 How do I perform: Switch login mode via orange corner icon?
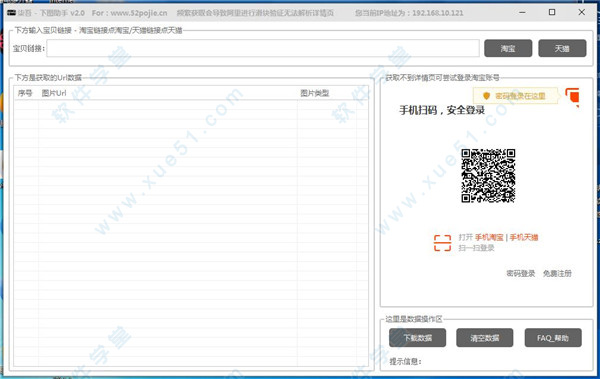[x=572, y=97]
